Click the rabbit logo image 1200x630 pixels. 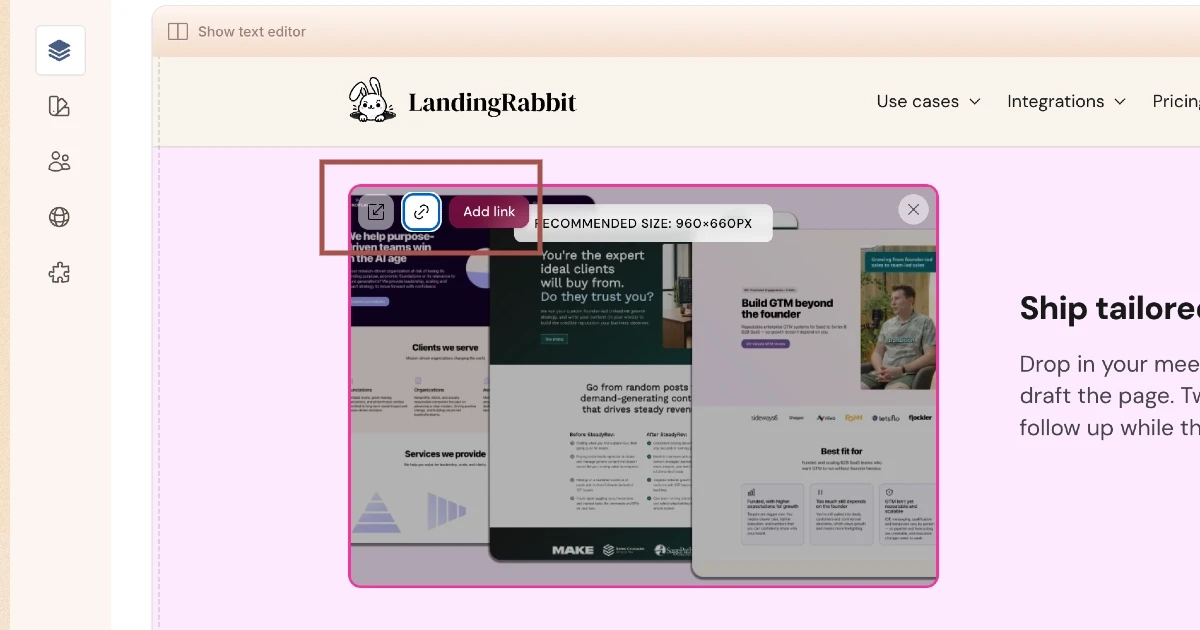coord(372,101)
